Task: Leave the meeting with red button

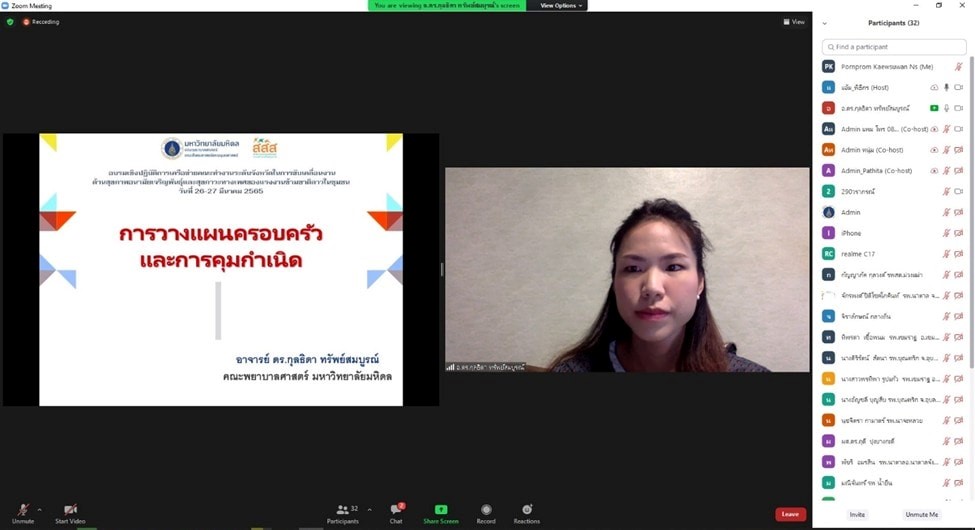Action: point(790,514)
